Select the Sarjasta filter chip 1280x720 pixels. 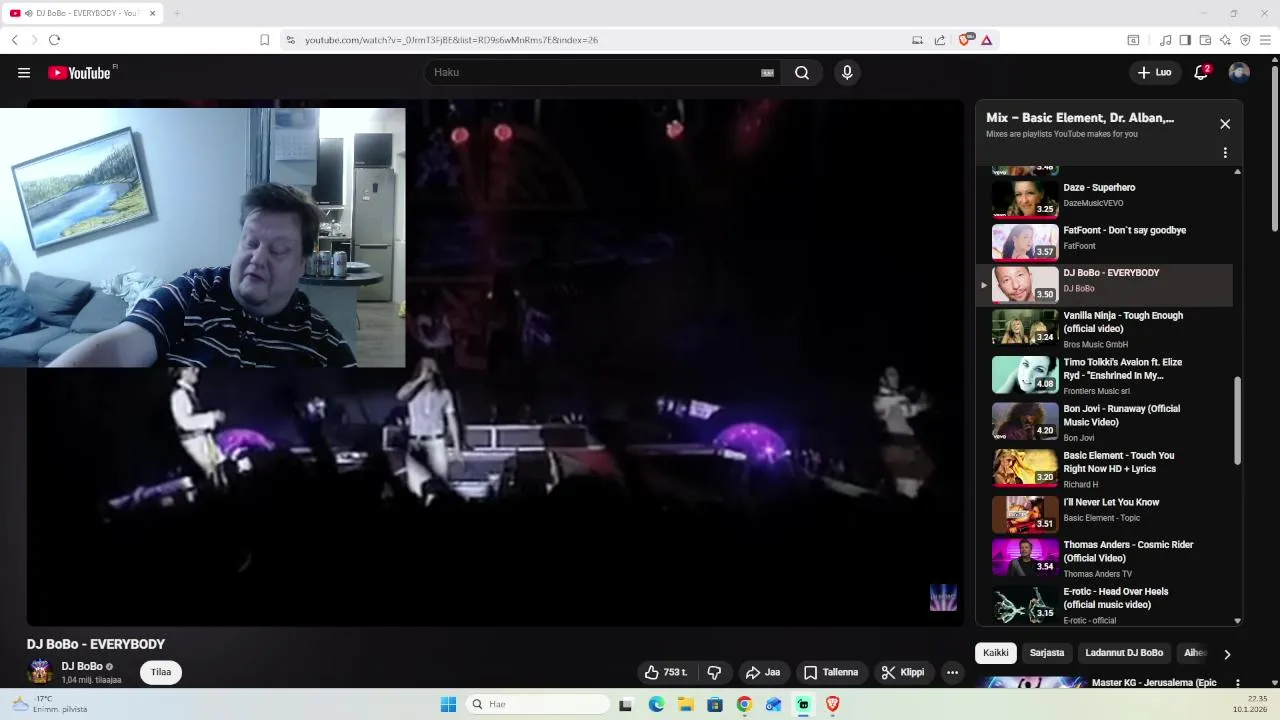coord(1047,653)
